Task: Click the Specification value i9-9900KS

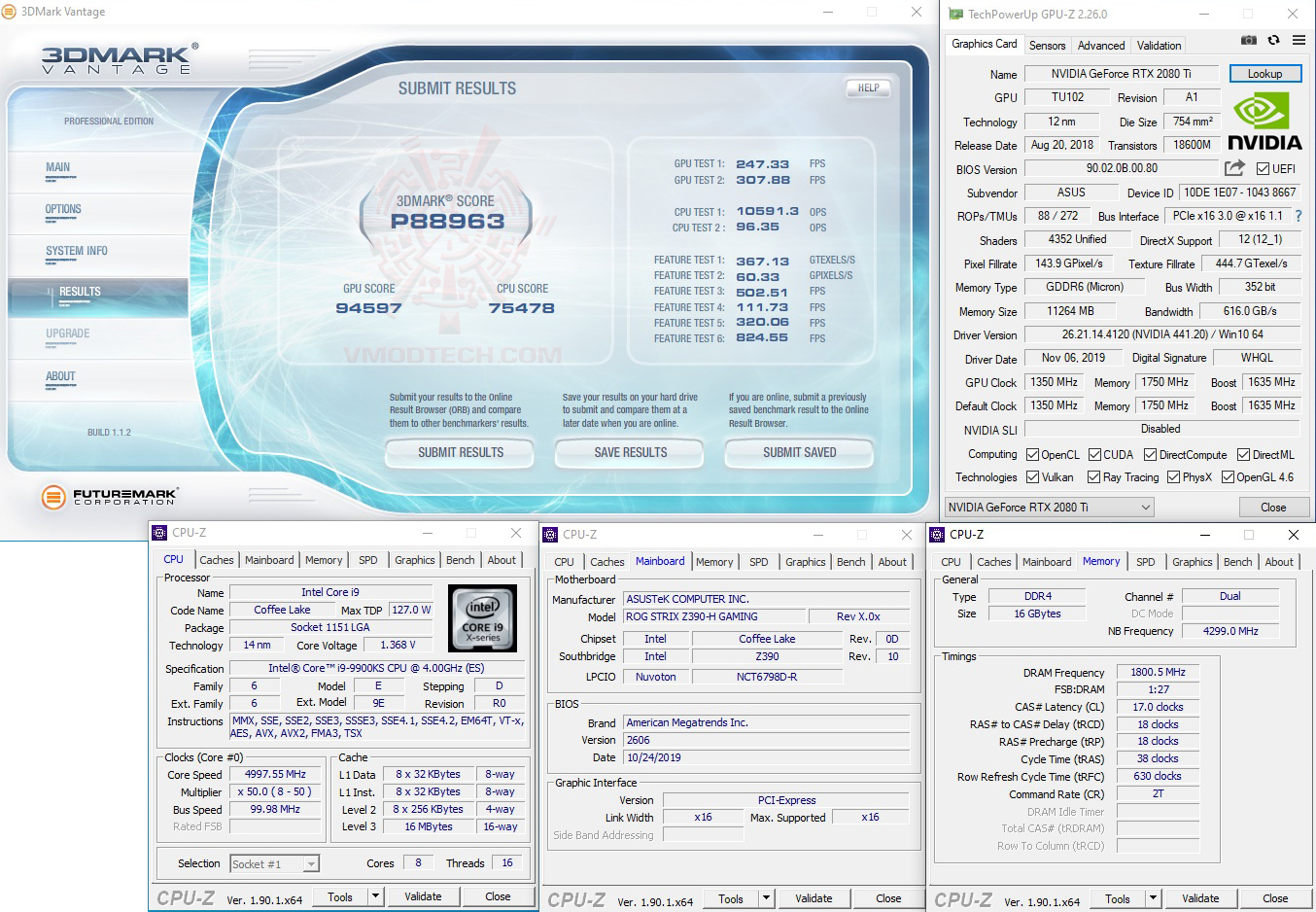Action: (x=375, y=668)
